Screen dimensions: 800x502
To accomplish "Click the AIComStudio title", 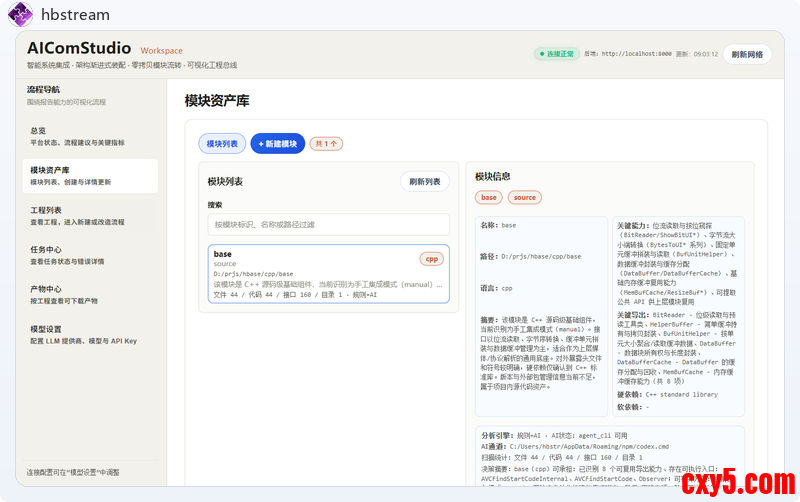I will [79, 48].
